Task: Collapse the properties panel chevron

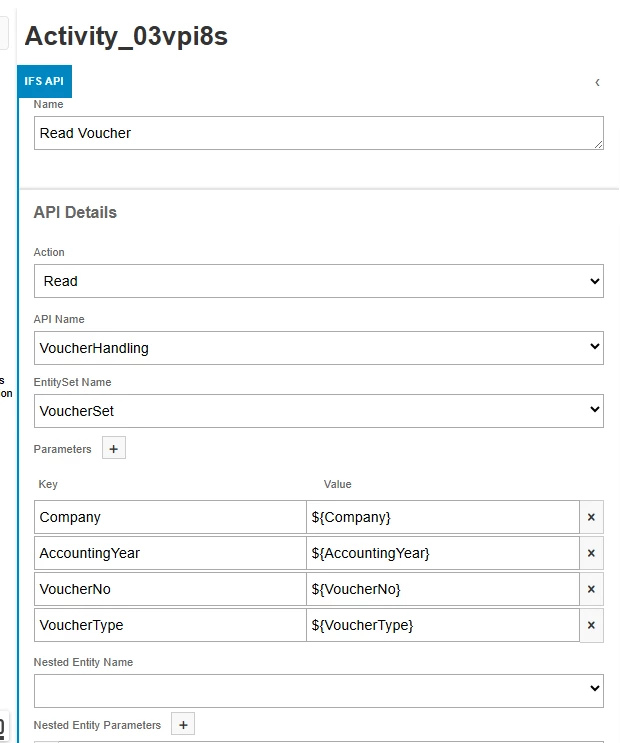Action: coord(597,82)
